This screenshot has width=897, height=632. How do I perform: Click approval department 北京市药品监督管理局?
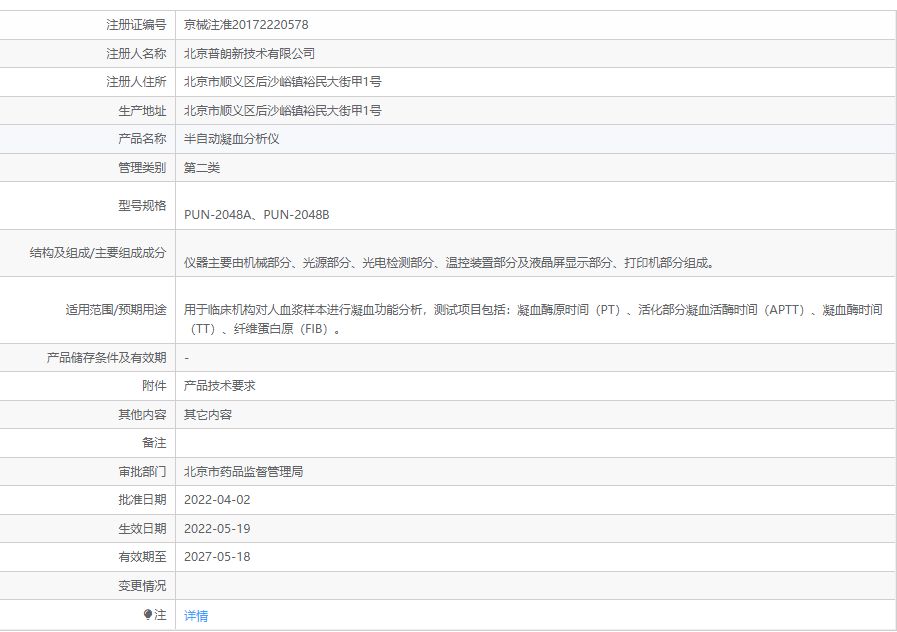(243, 471)
